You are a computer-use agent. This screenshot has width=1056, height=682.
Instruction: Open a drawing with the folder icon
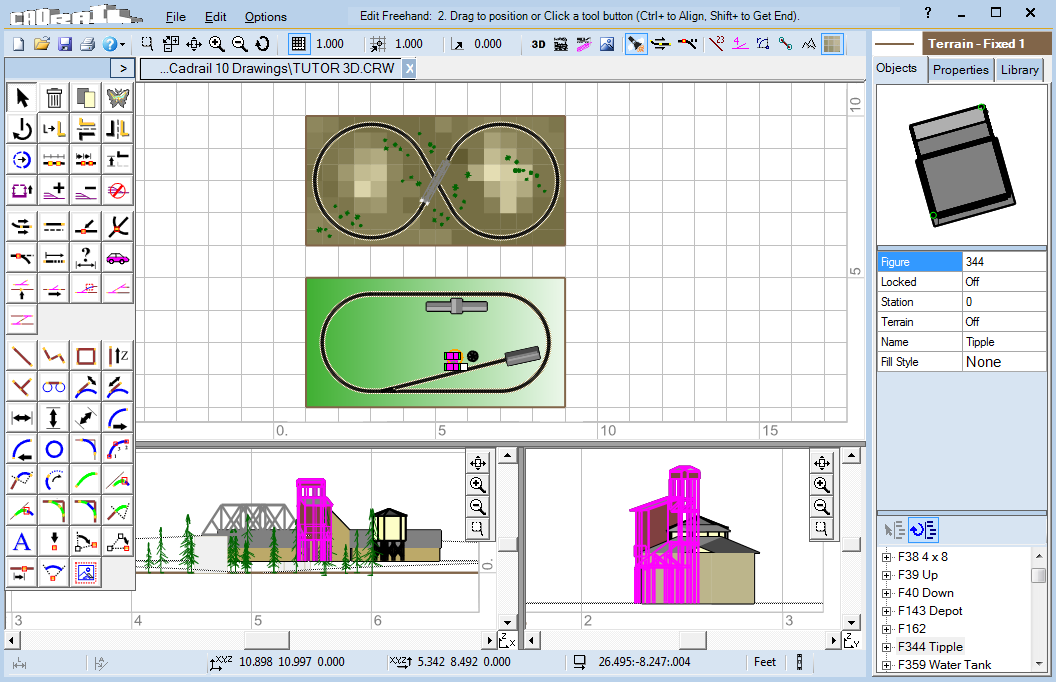click(40, 43)
